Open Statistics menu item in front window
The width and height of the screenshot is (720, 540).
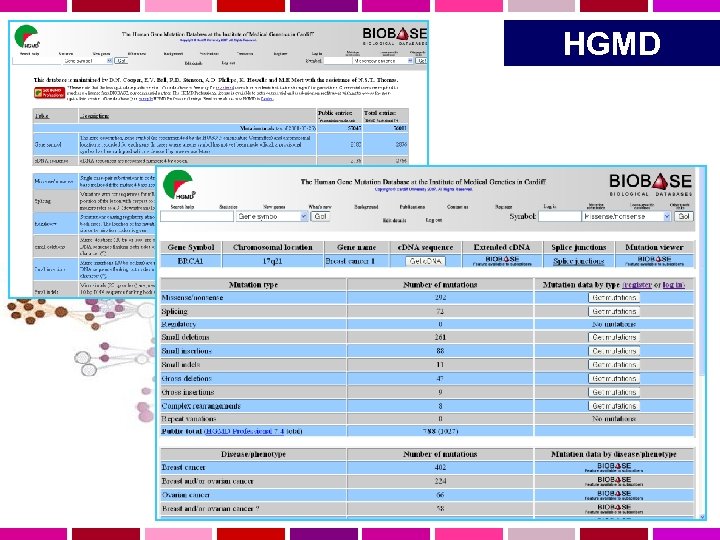click(x=228, y=207)
